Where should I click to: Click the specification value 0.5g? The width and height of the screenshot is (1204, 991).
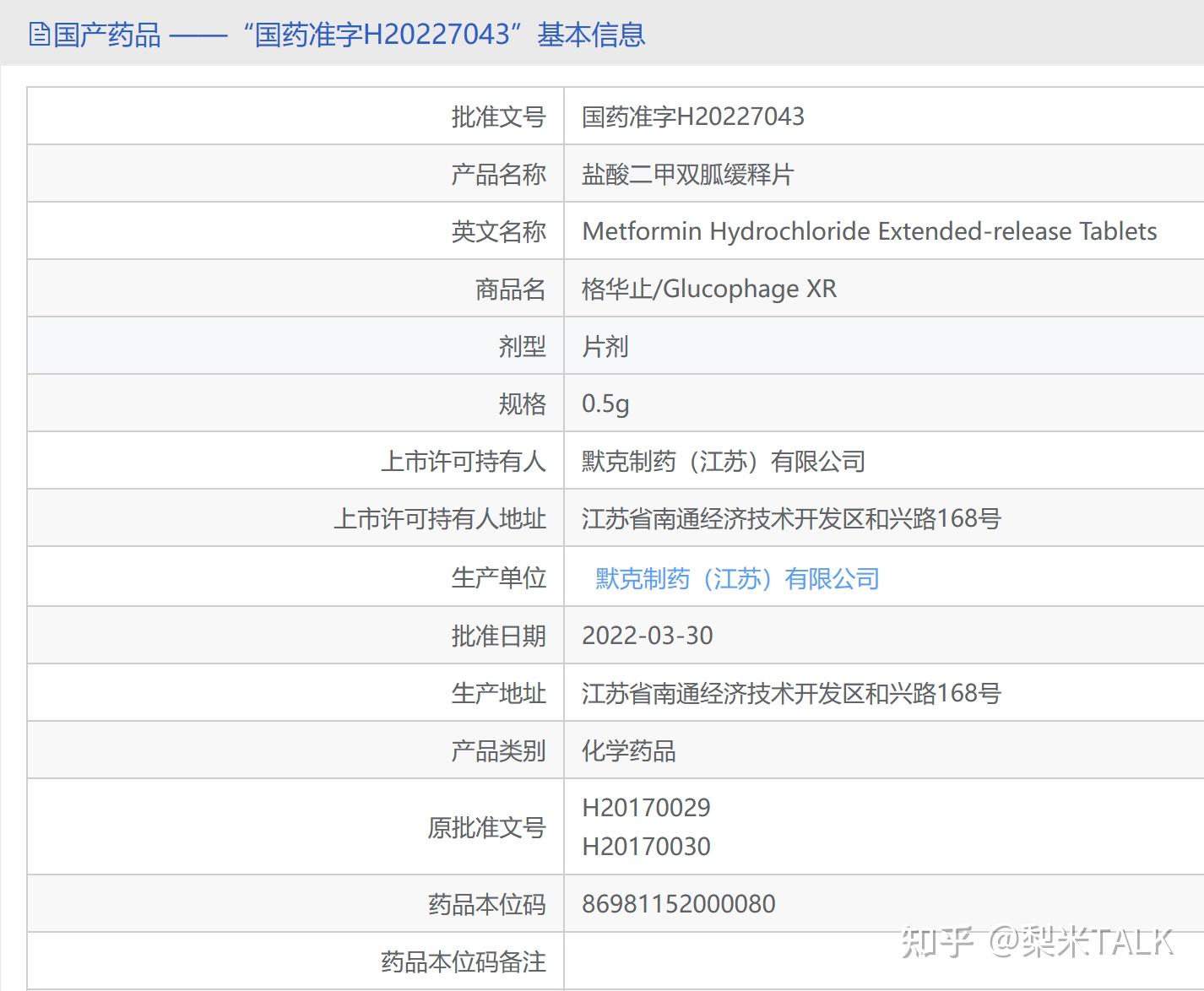pos(605,403)
